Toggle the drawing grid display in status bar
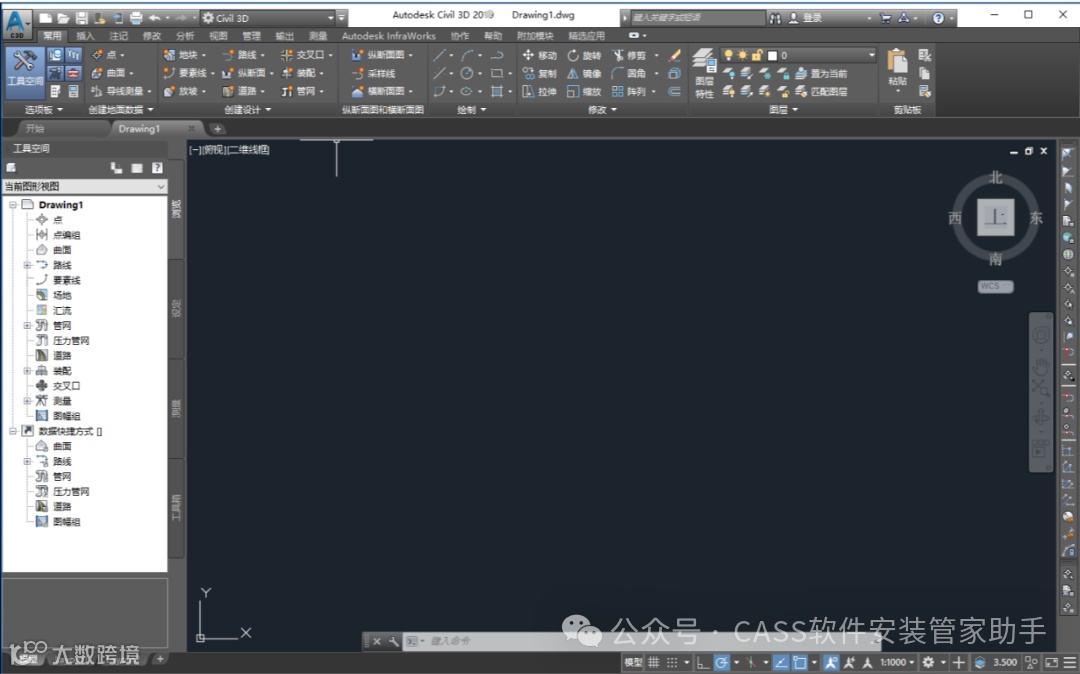Viewport: 1080px width, 674px height. tap(653, 662)
